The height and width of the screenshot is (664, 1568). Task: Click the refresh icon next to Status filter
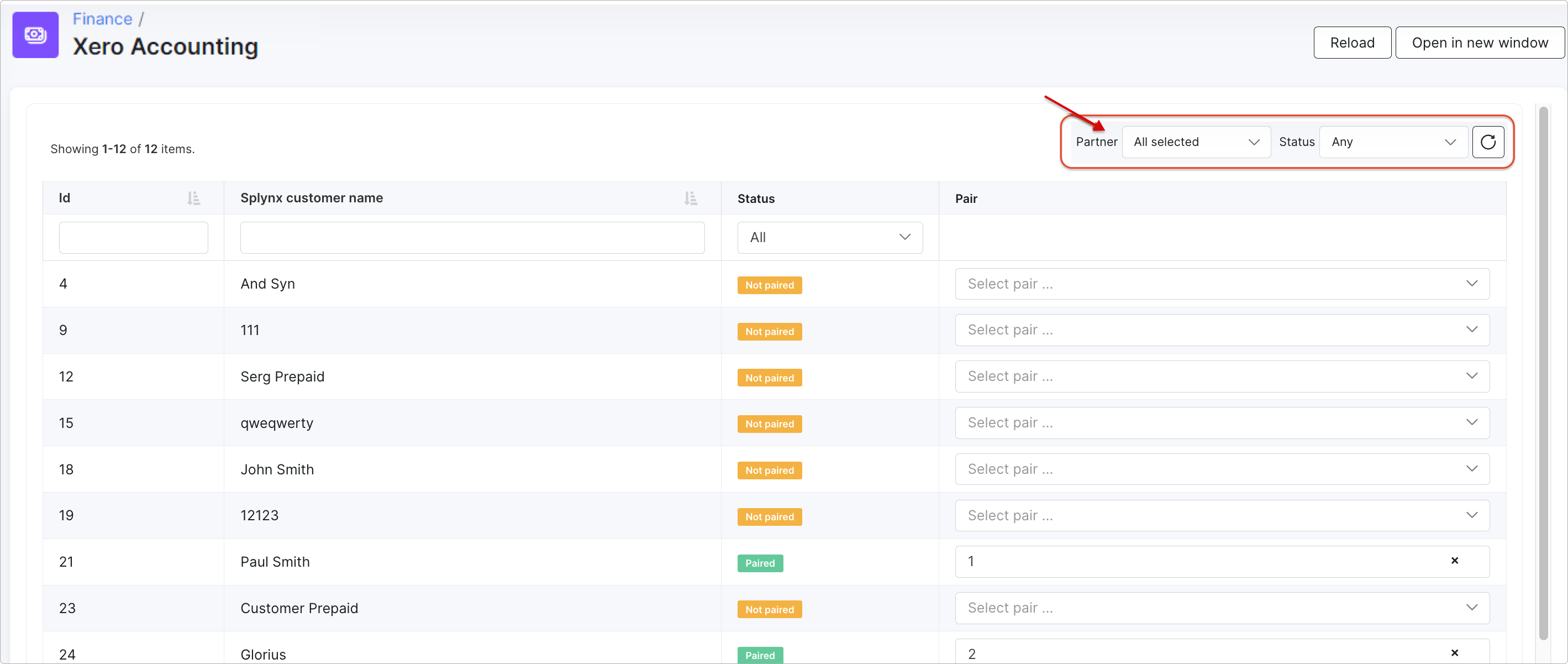[x=1488, y=142]
